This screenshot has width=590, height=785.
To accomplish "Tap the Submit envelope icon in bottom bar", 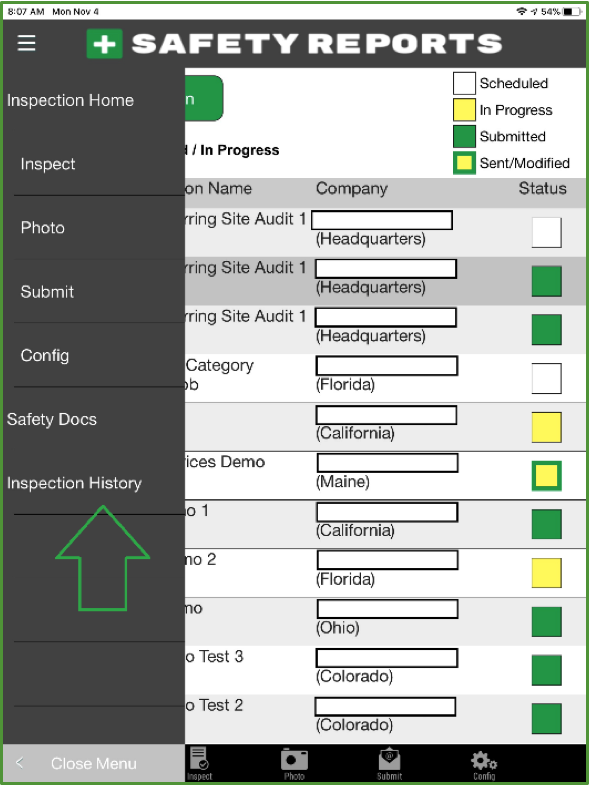I will coord(389,763).
